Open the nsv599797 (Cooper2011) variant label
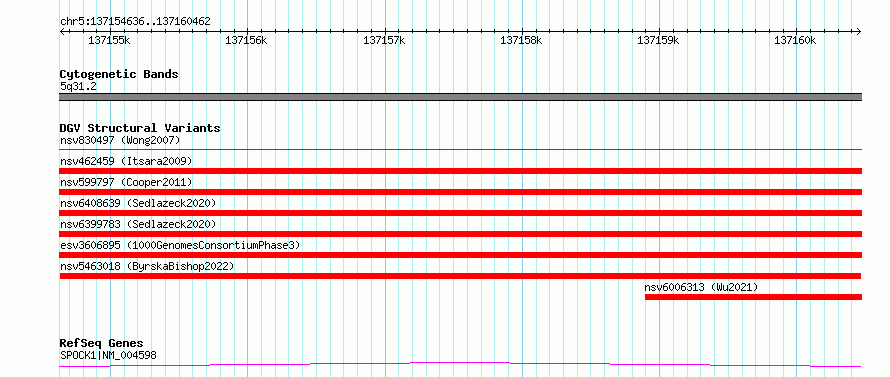Viewport: 890px width, 377px height. click(x=126, y=182)
